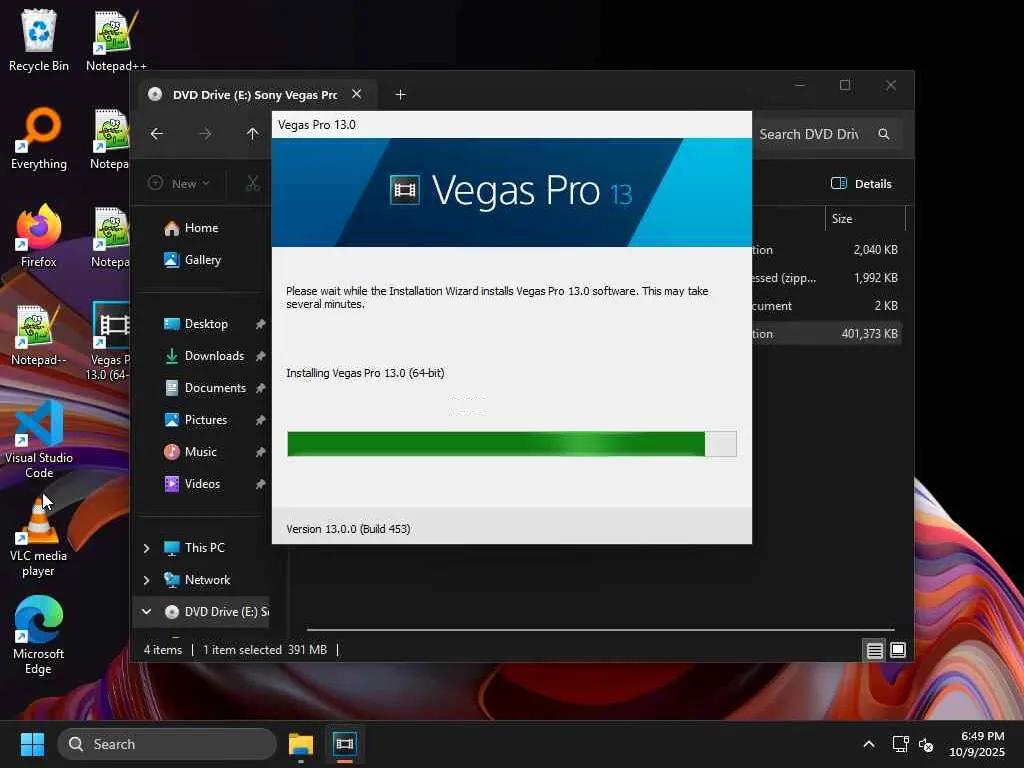Open Visual Studio Code desktop shortcut
1024x768 pixels.
click(x=39, y=439)
